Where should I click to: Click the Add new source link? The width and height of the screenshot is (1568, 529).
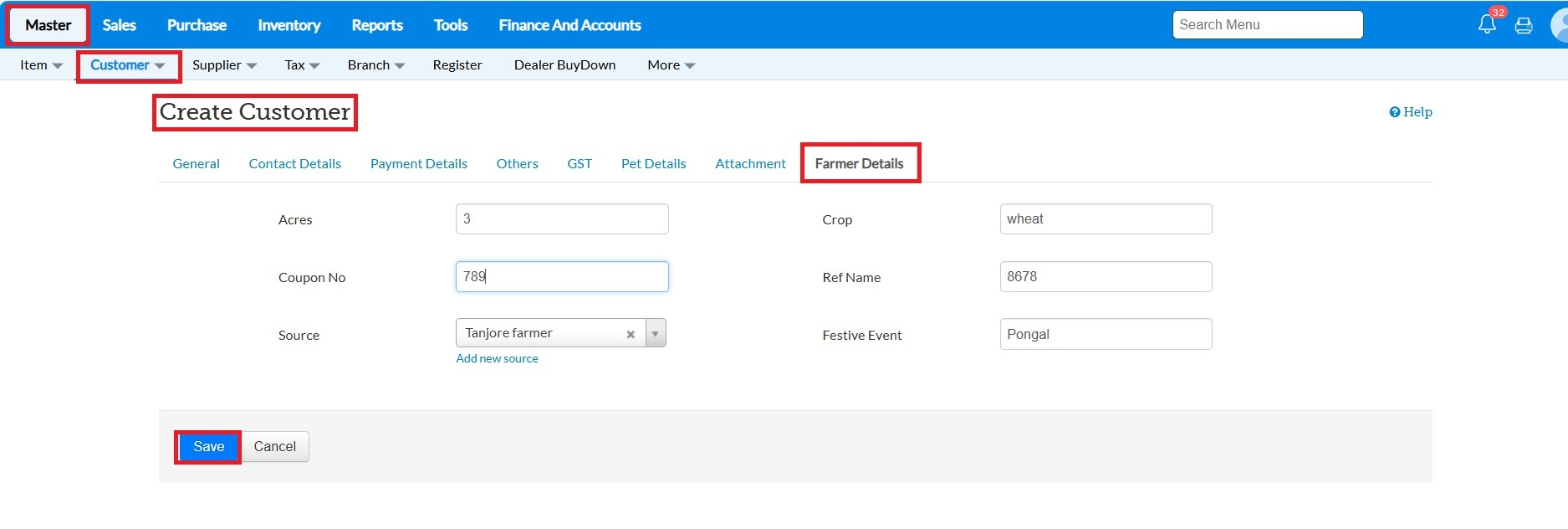(497, 358)
